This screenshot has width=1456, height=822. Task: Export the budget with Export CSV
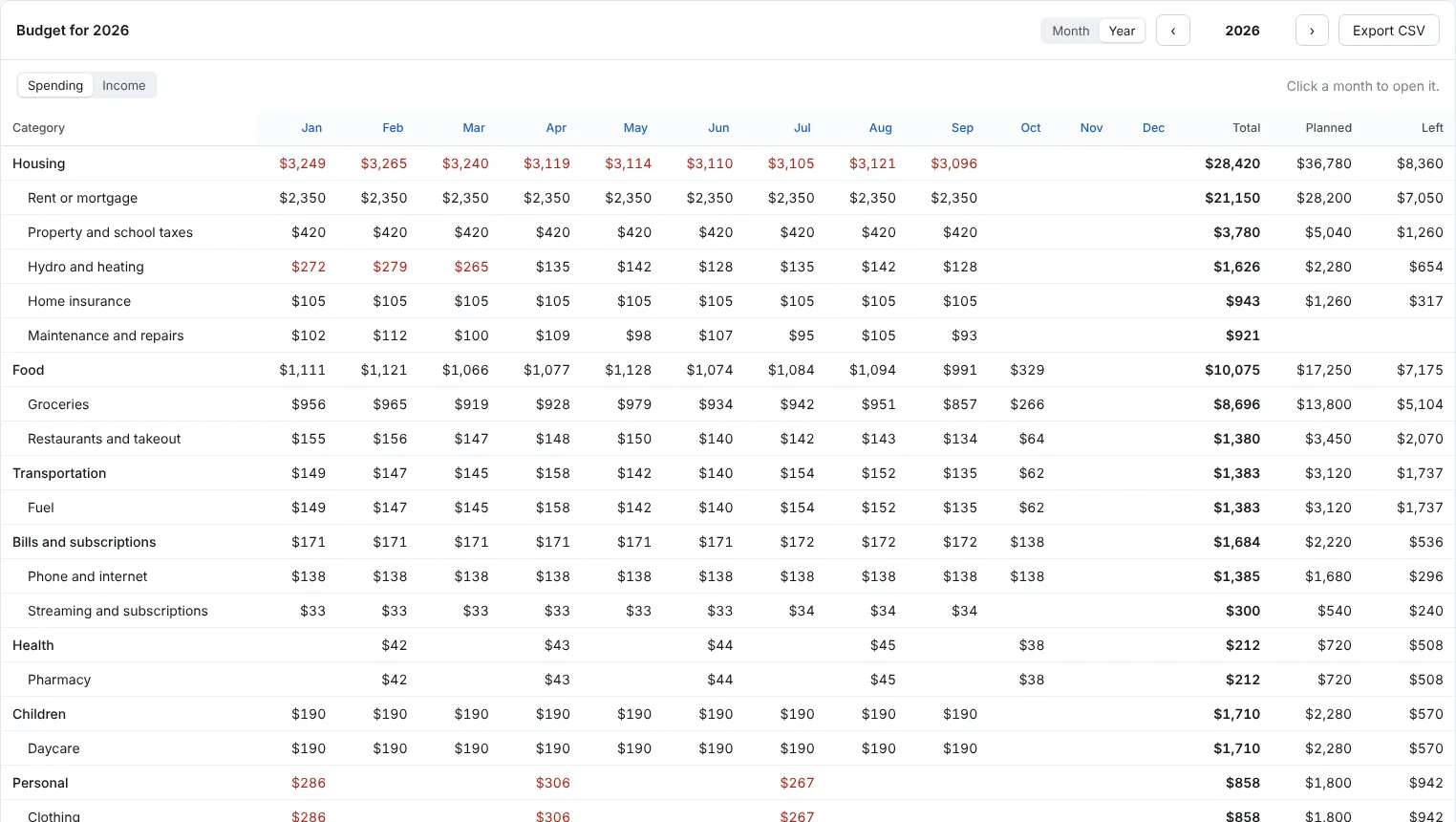pos(1389,31)
